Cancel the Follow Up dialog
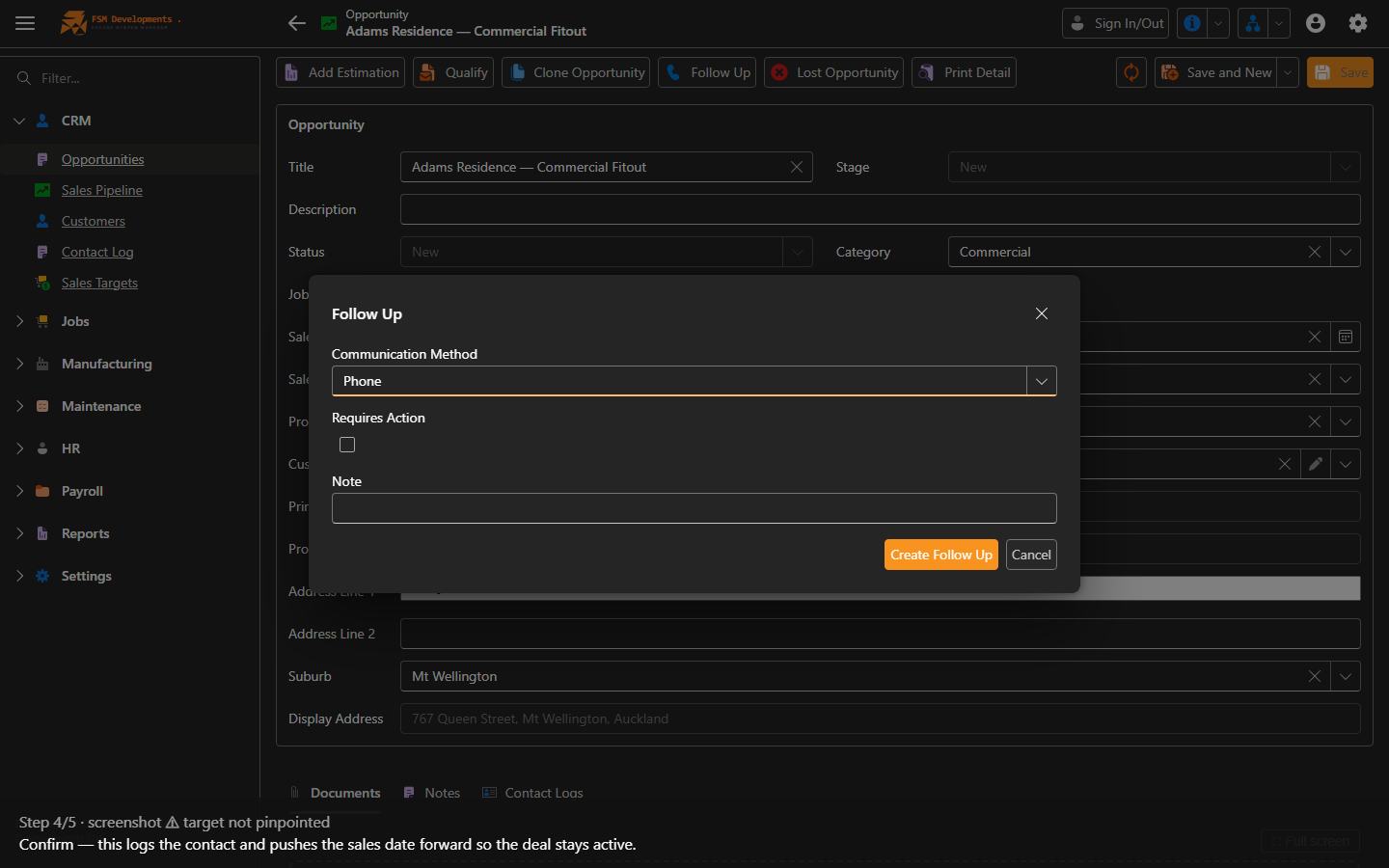Image resolution: width=1389 pixels, height=868 pixels. click(x=1031, y=555)
